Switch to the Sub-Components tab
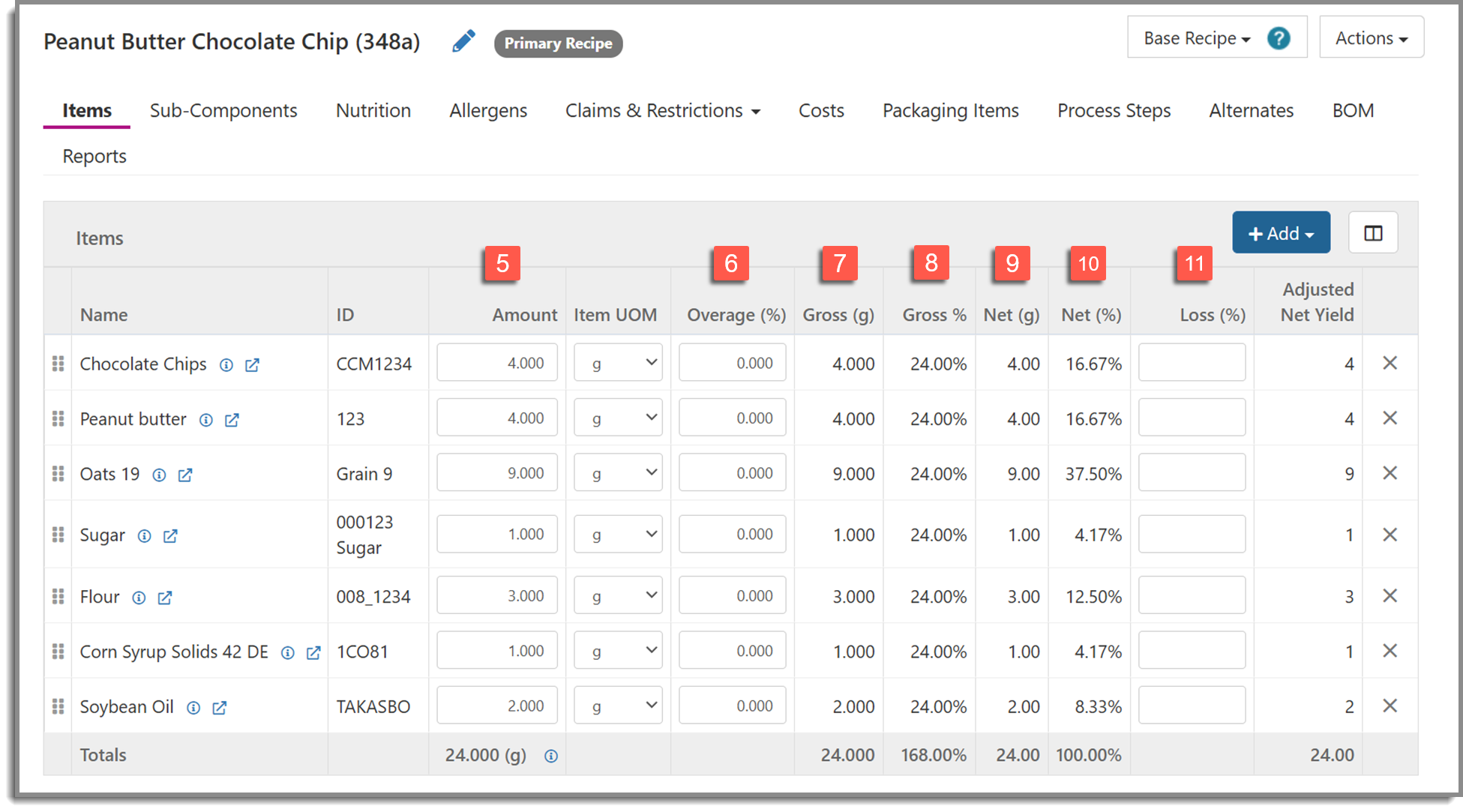 [223, 111]
